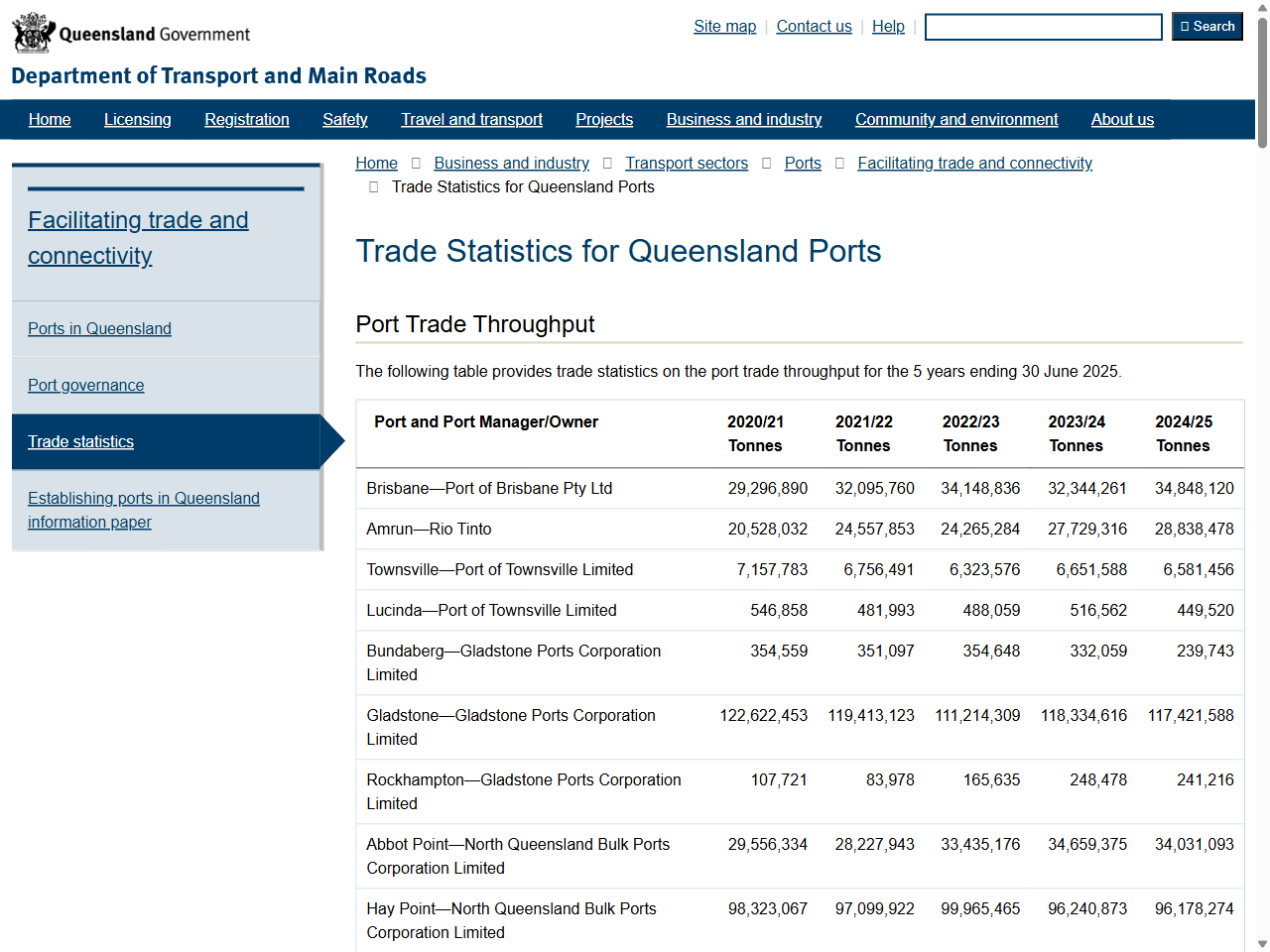Click the Business and industry breadcrumb link
Viewport: 1270px width, 952px height.
pos(511,163)
